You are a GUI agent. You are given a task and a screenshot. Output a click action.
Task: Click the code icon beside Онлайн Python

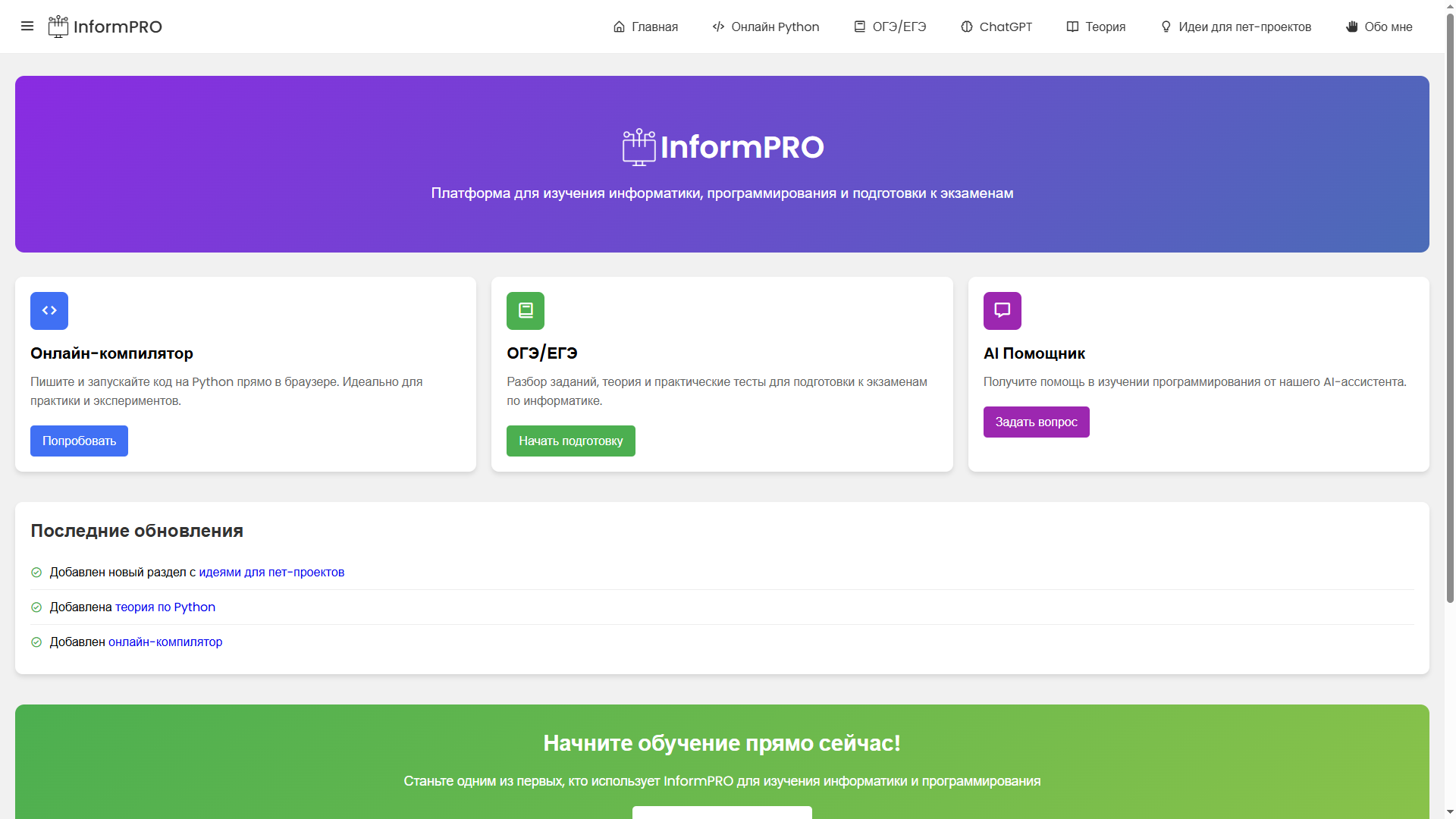coord(718,27)
